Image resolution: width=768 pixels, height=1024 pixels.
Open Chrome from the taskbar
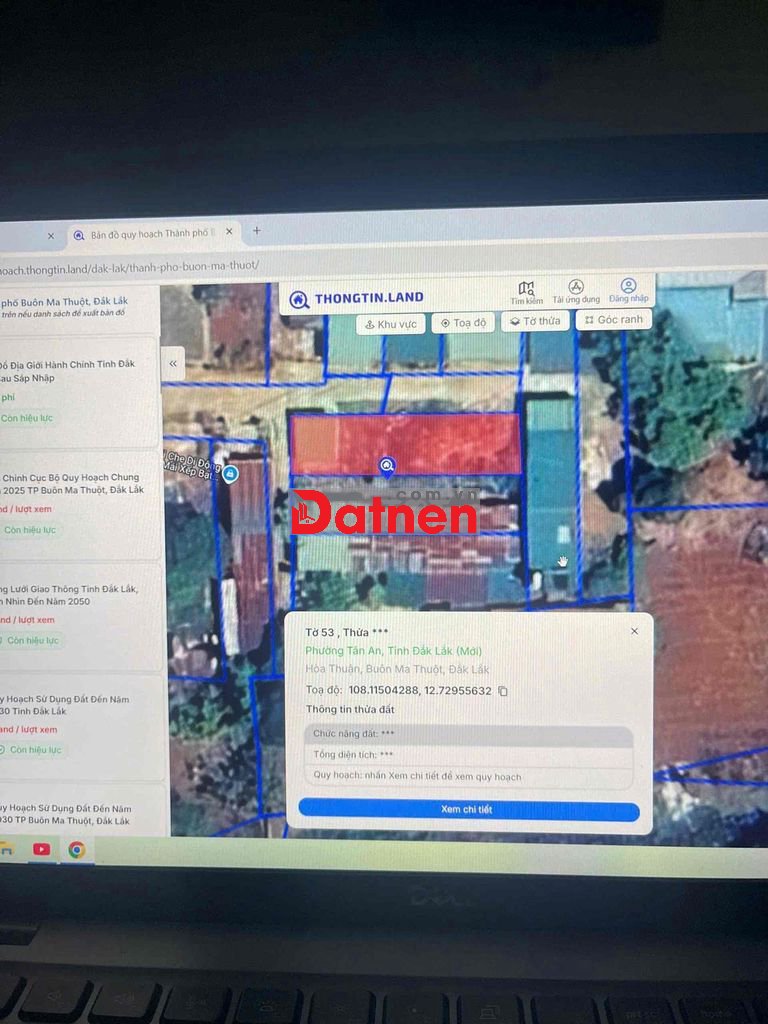77,850
